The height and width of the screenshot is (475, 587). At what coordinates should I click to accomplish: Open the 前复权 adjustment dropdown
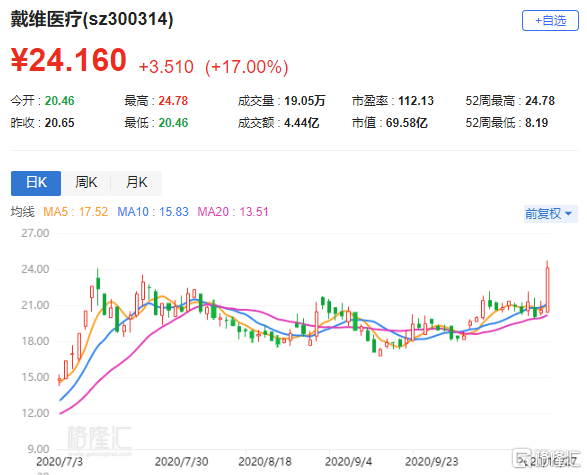point(550,214)
